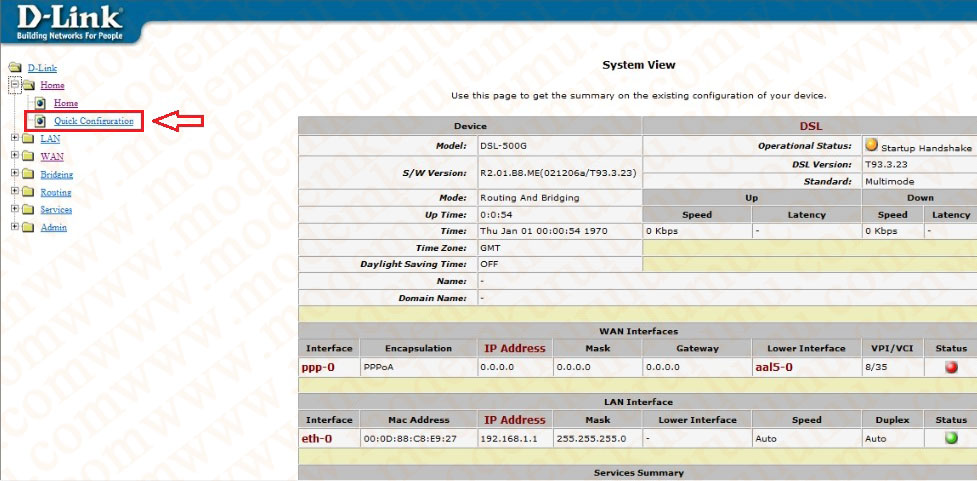Open the Routing menu link
Viewport: 977px width, 481px height.
tap(56, 193)
